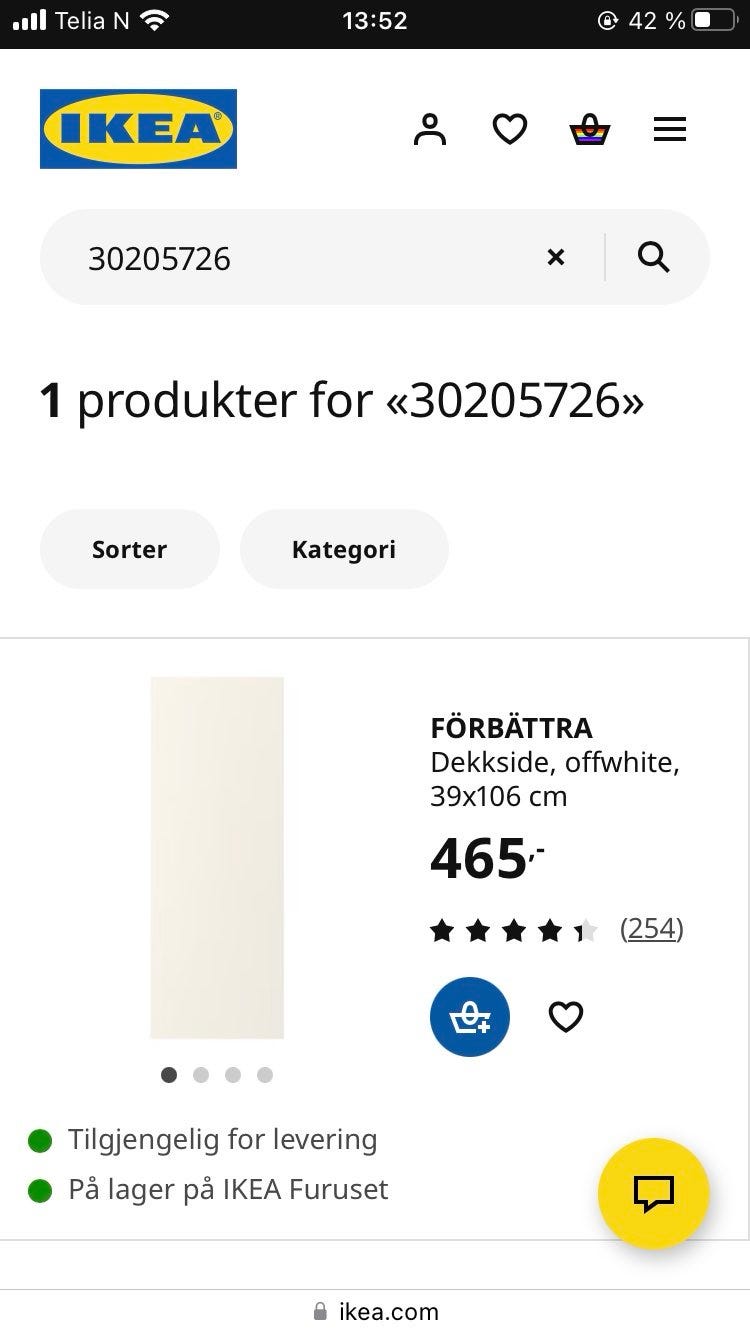Screen dimensions: 750x1334
Task: Open the offwhite cover panel product image
Action: [217, 858]
